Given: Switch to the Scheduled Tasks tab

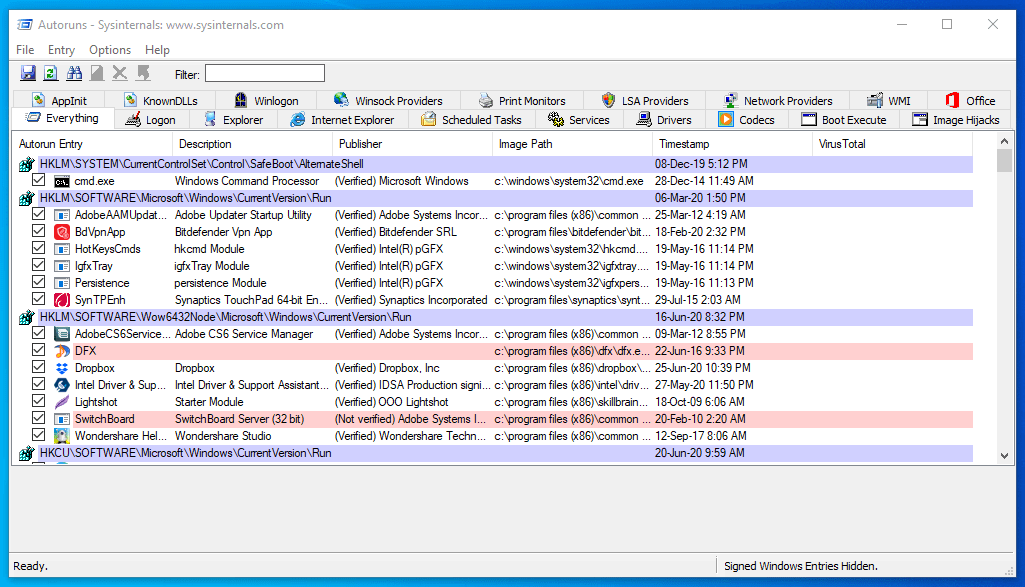Looking at the screenshot, I should click(x=472, y=120).
